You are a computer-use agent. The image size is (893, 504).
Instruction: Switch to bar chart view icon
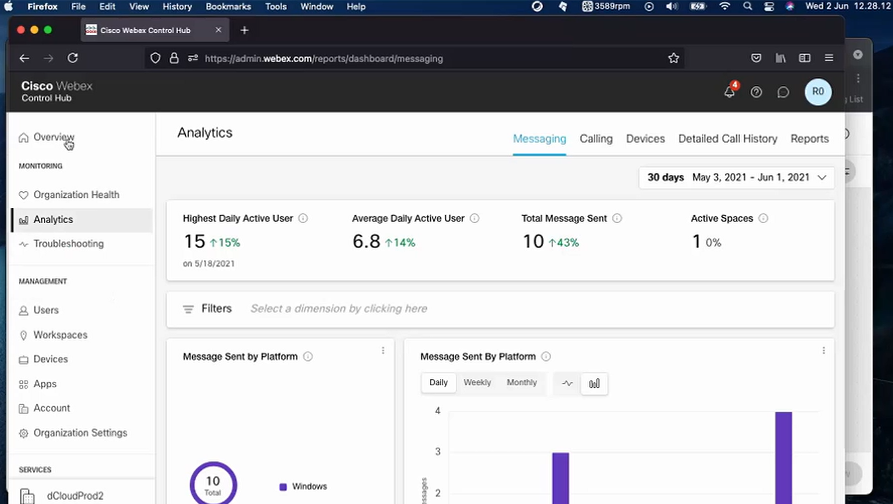coord(594,383)
